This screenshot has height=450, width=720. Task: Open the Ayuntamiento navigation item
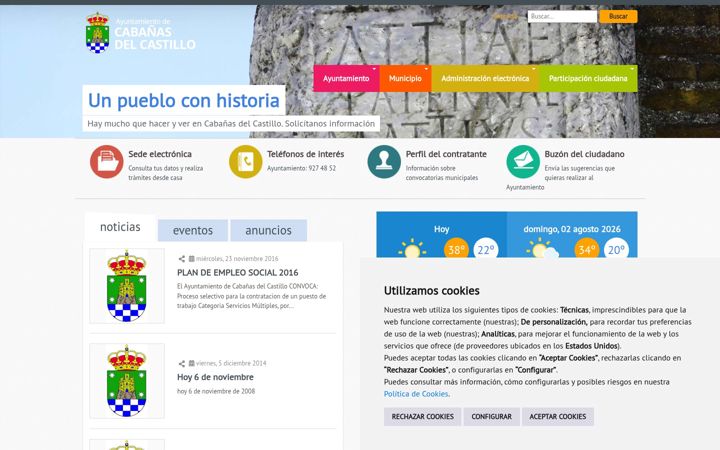pos(346,79)
